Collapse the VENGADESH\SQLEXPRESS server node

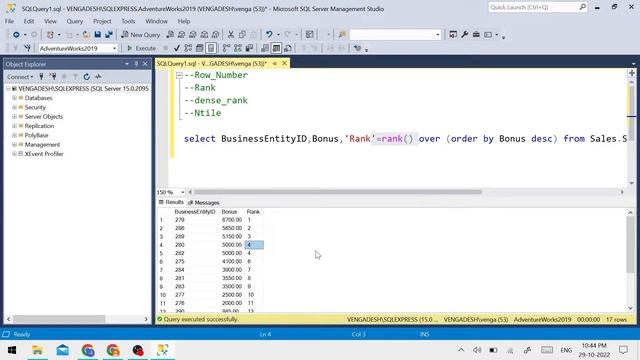(x=8, y=89)
